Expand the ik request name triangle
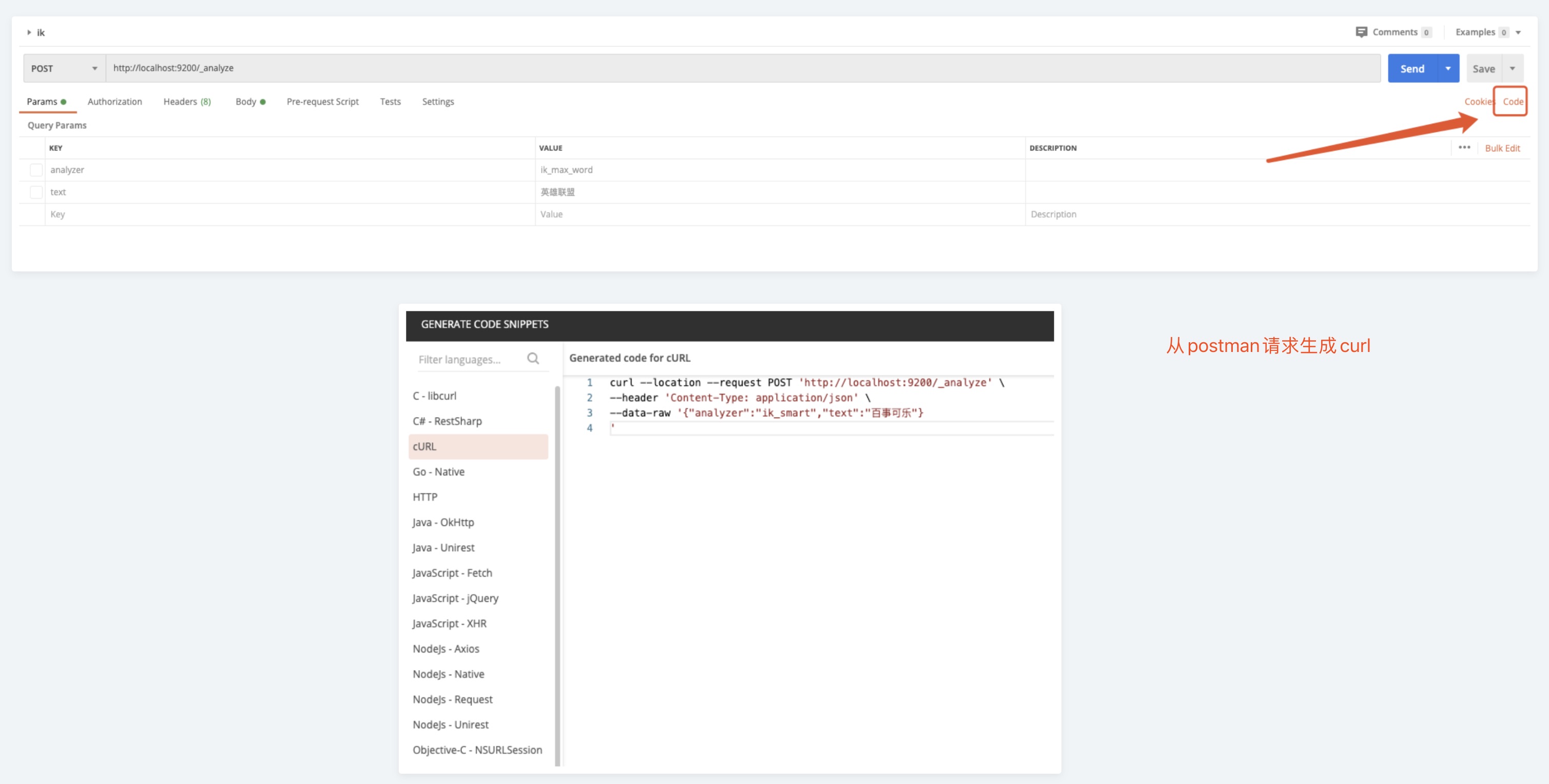 (x=29, y=32)
